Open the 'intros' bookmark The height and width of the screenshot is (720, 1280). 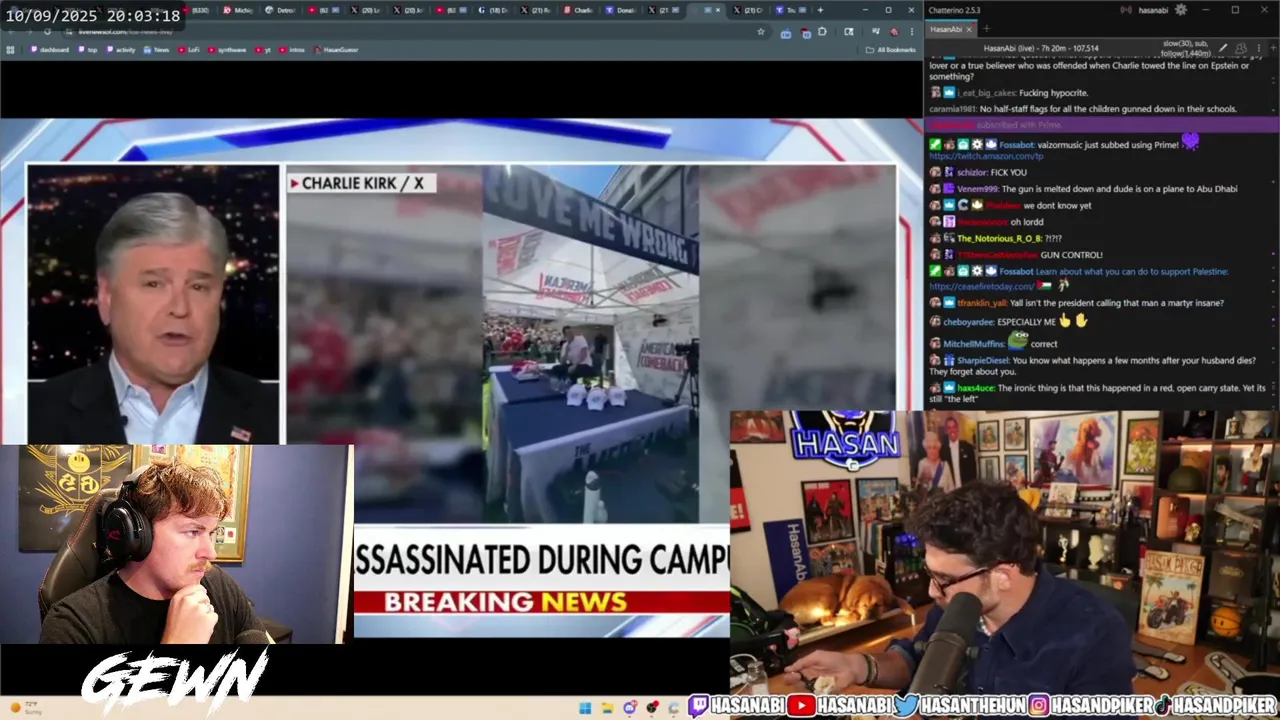coord(293,49)
